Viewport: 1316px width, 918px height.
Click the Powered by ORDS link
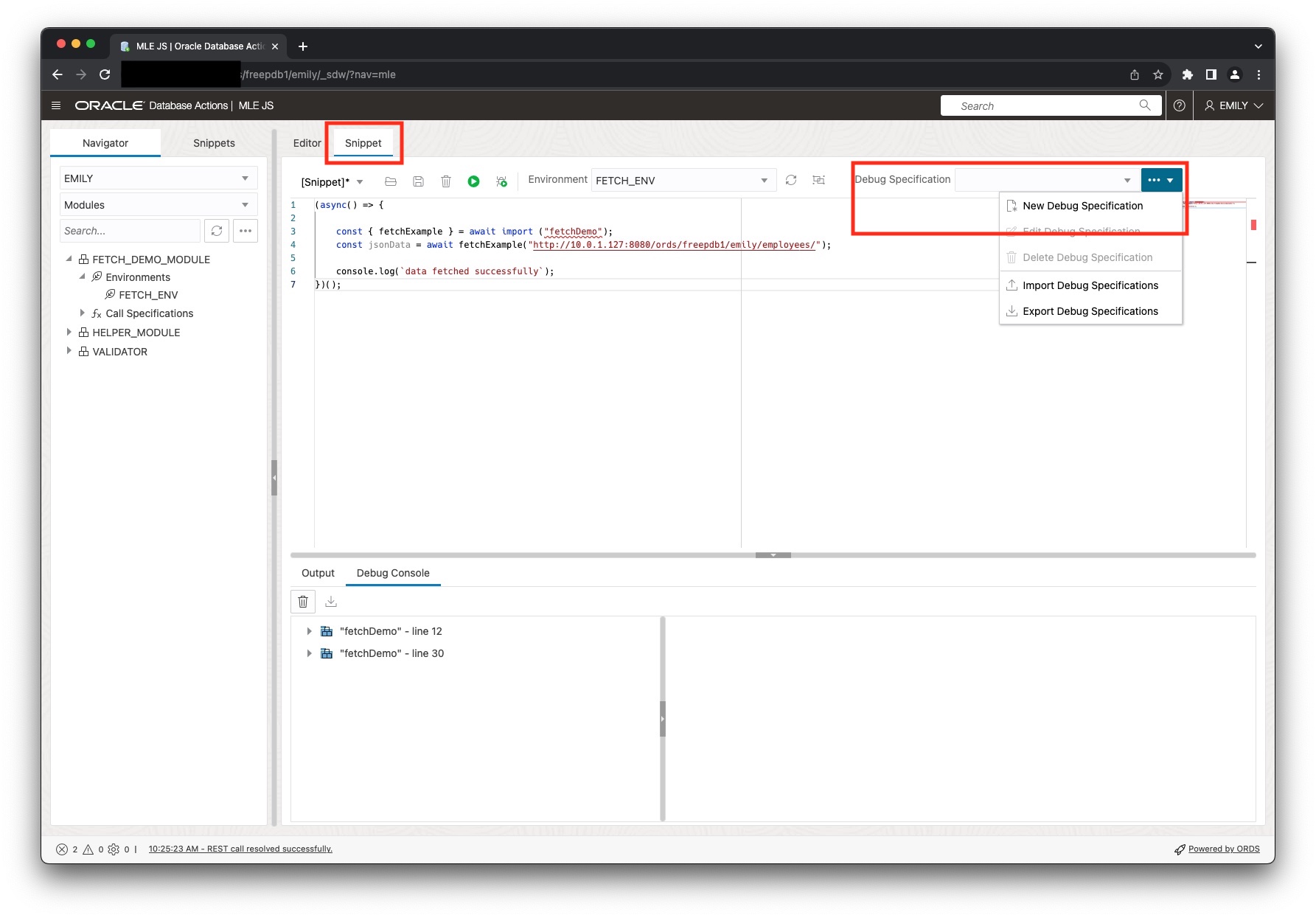point(1224,849)
